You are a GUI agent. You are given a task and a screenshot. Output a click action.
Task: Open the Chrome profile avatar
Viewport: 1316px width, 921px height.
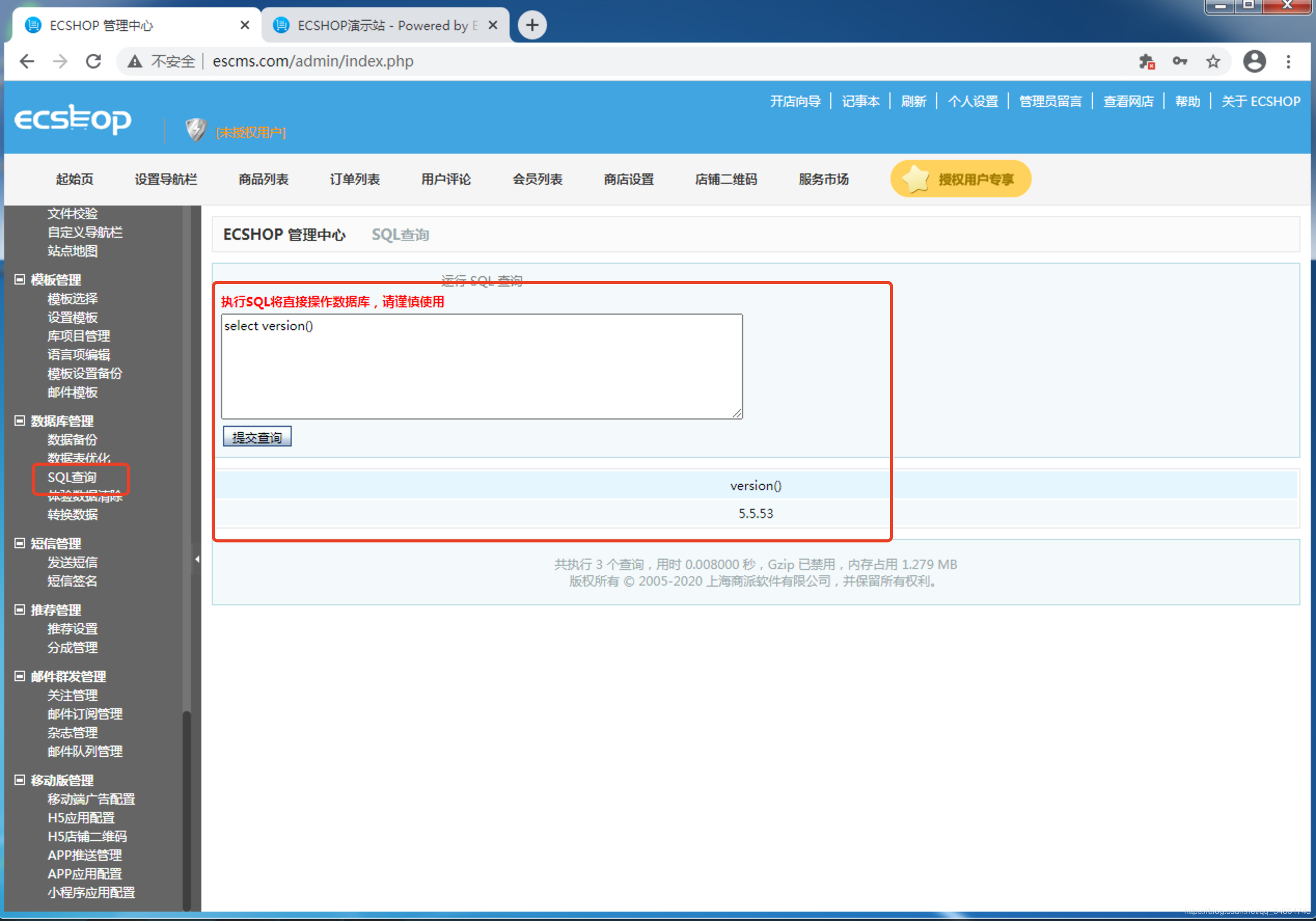(x=1254, y=61)
